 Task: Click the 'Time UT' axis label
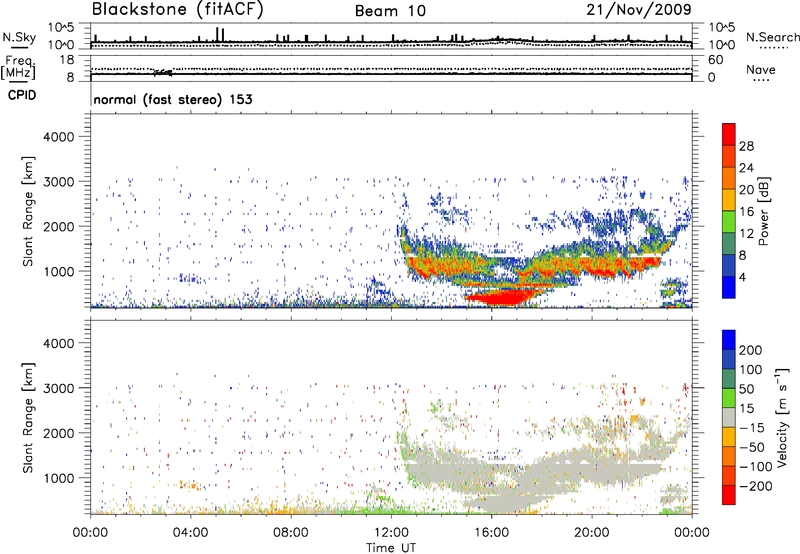coord(391,547)
